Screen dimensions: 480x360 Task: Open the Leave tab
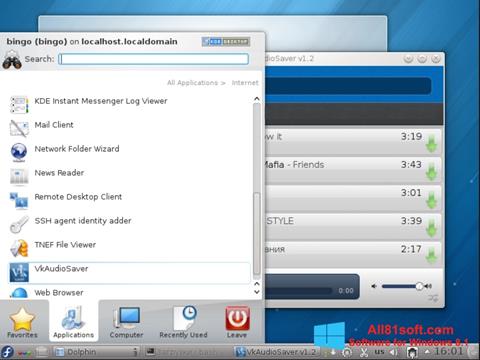coord(237,322)
